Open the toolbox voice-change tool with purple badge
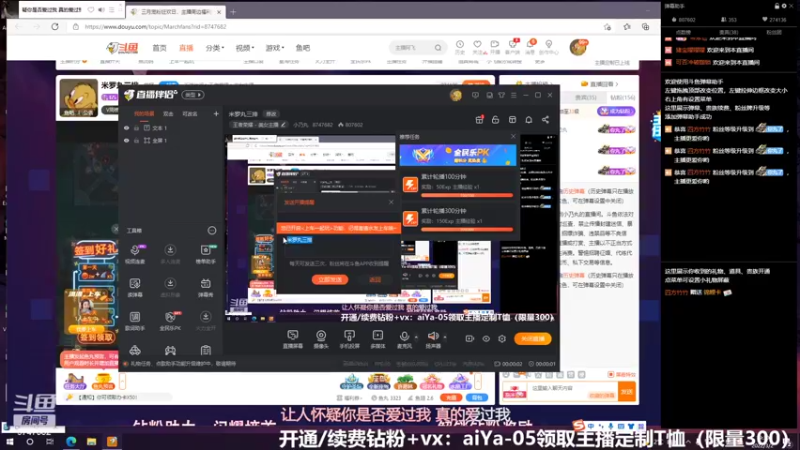 [135, 254]
